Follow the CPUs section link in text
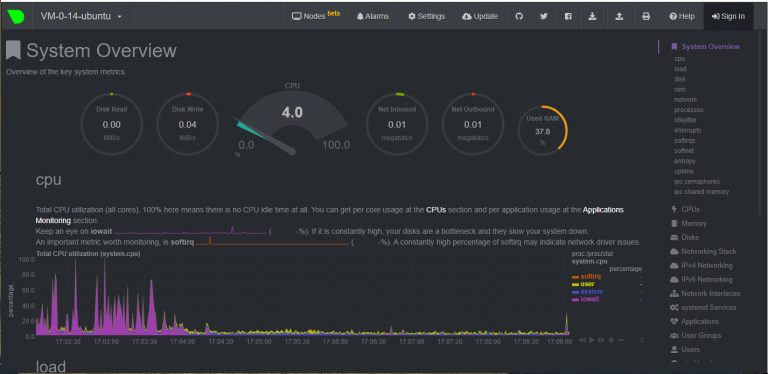The width and height of the screenshot is (768, 374). [x=435, y=210]
